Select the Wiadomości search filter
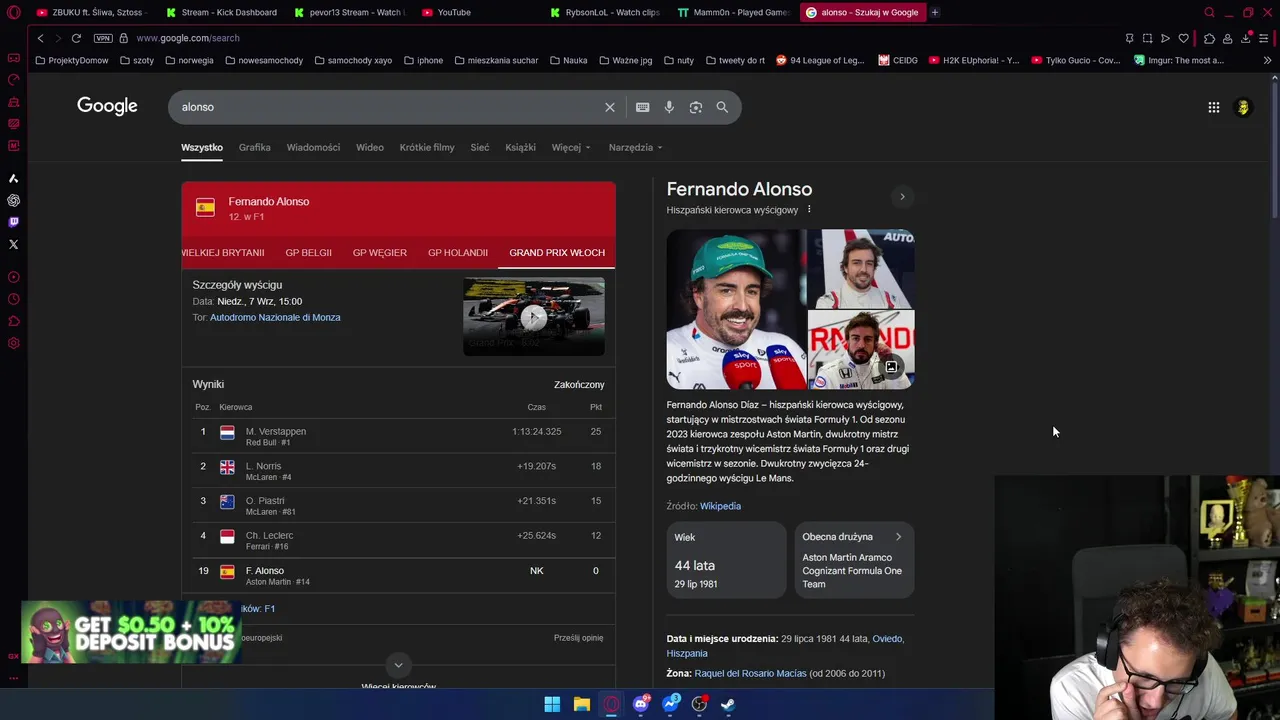Viewport: 1280px width, 720px height. [x=313, y=147]
